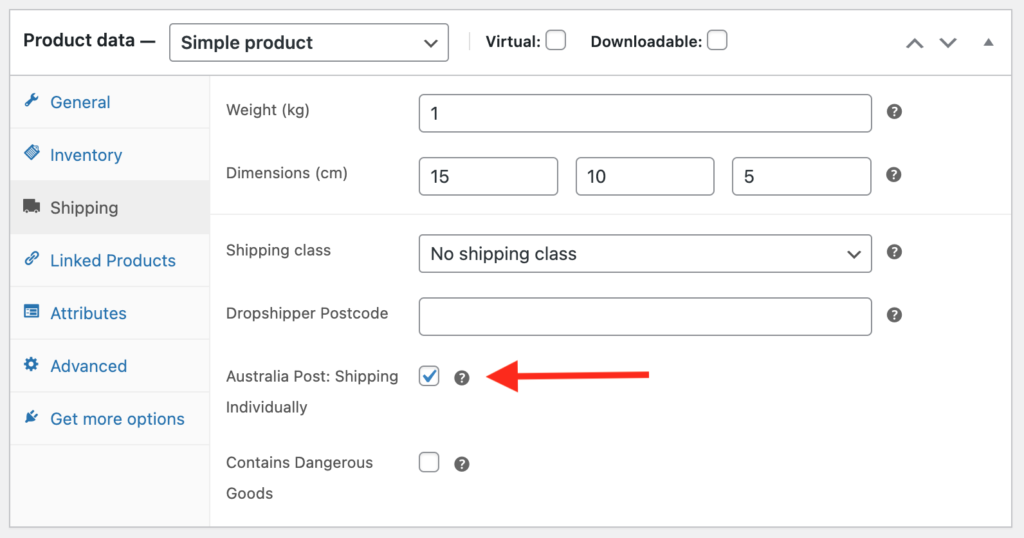1024x538 pixels.
Task: Switch to the Inventory tab
Action: 86,155
